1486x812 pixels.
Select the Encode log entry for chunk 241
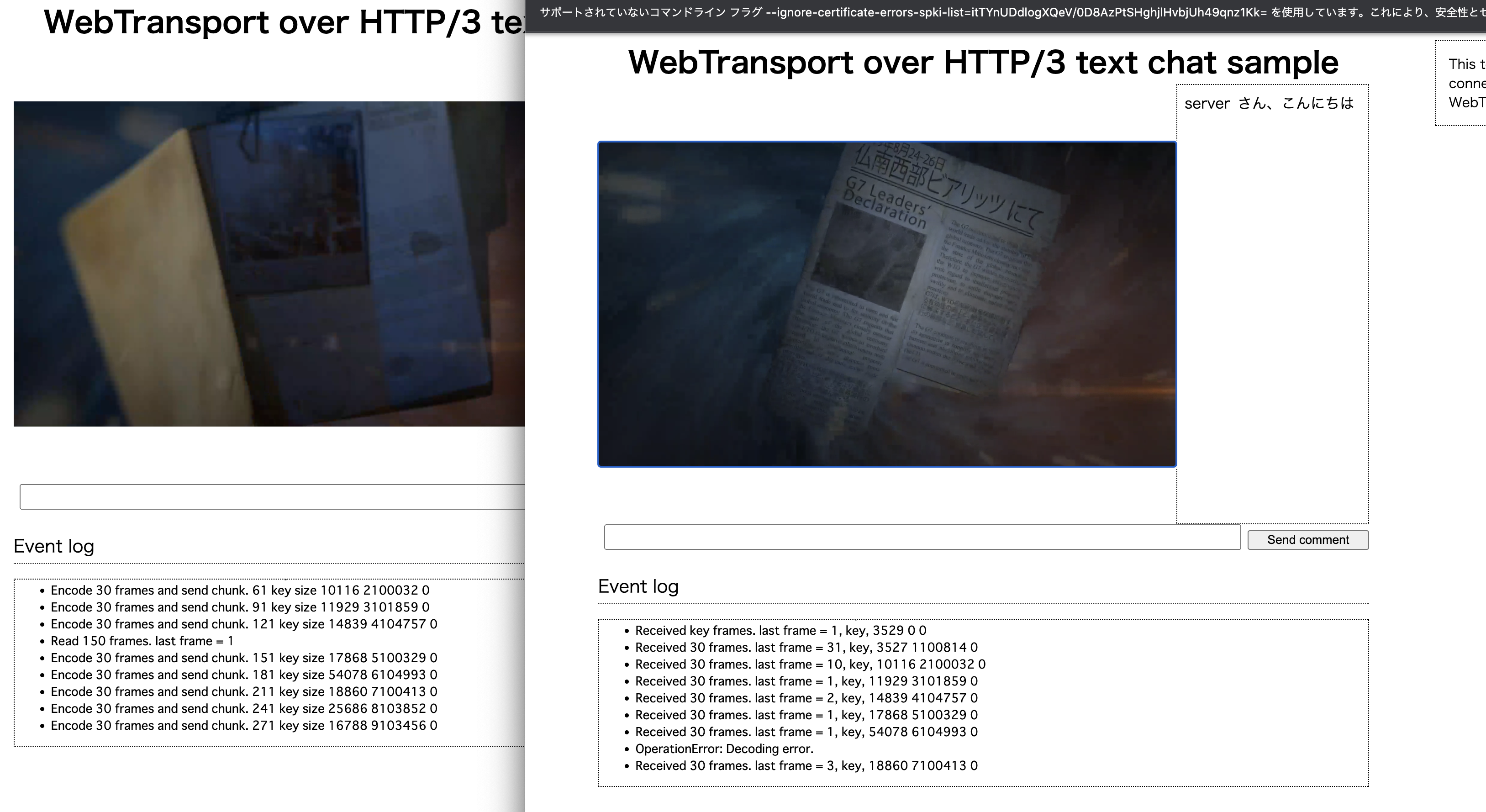pyautogui.click(x=244, y=709)
